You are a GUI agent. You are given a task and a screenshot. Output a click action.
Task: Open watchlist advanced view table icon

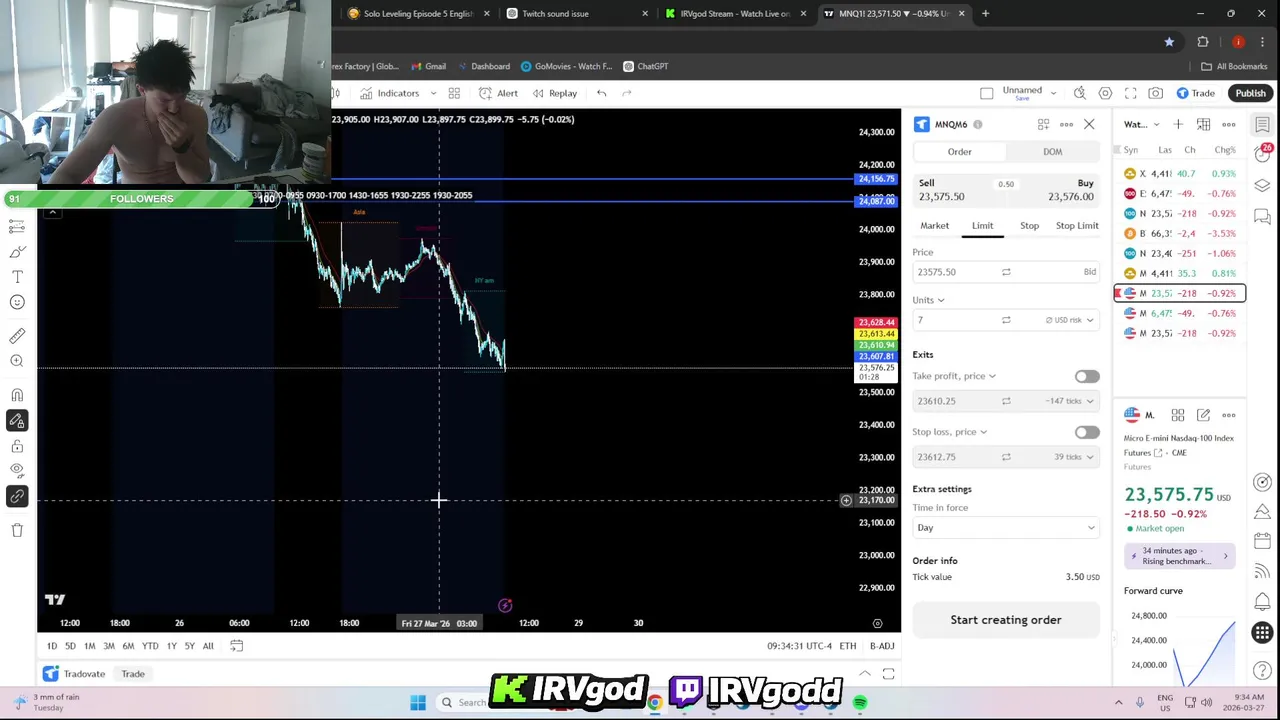(1203, 124)
